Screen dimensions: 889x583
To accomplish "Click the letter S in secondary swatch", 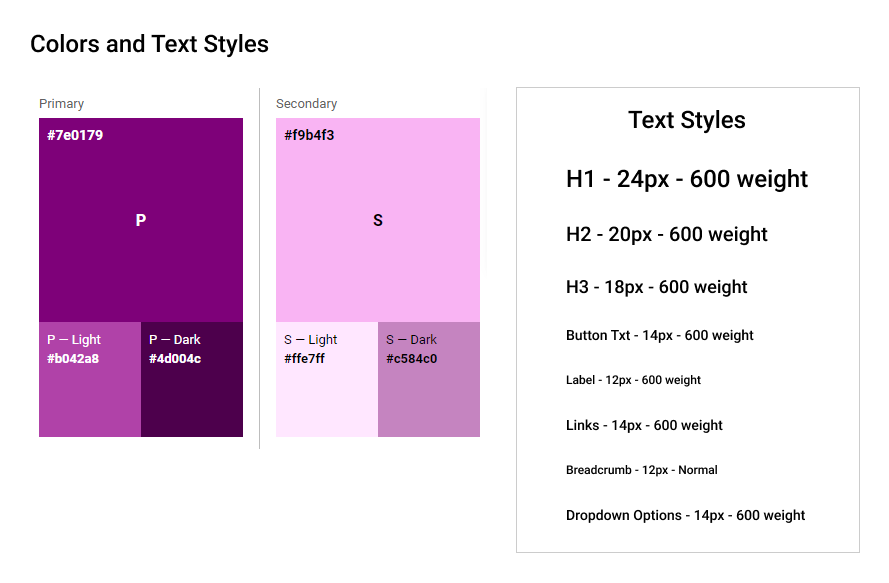I will [378, 220].
